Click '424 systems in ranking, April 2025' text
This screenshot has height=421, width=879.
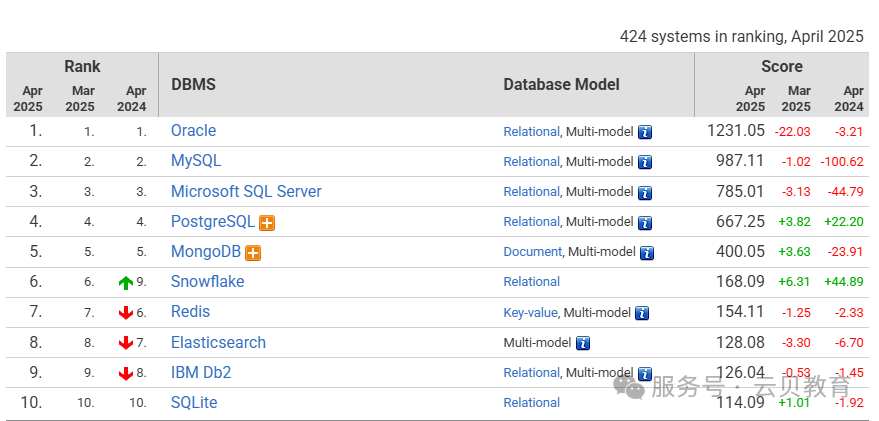(x=742, y=37)
